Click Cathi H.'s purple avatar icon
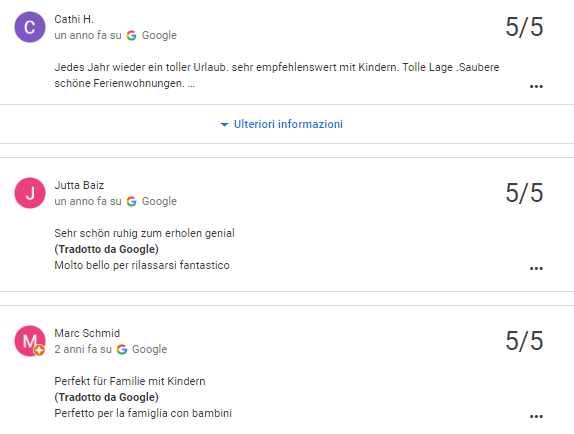Screen dimensions: 574x434 (x=30, y=27)
